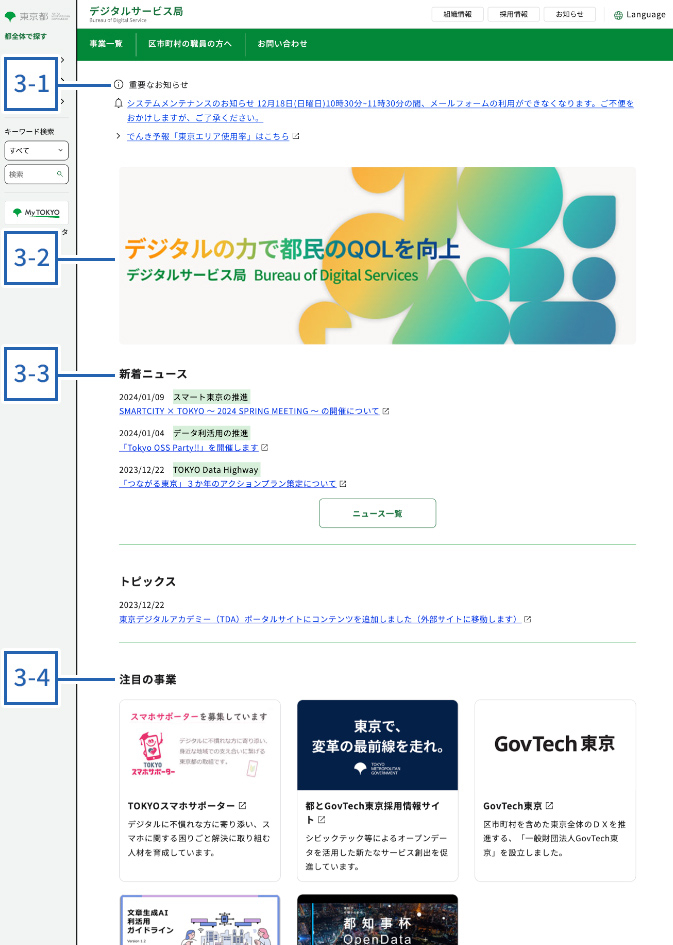Click the chevron before でんき予報 link

[x=119, y=136]
